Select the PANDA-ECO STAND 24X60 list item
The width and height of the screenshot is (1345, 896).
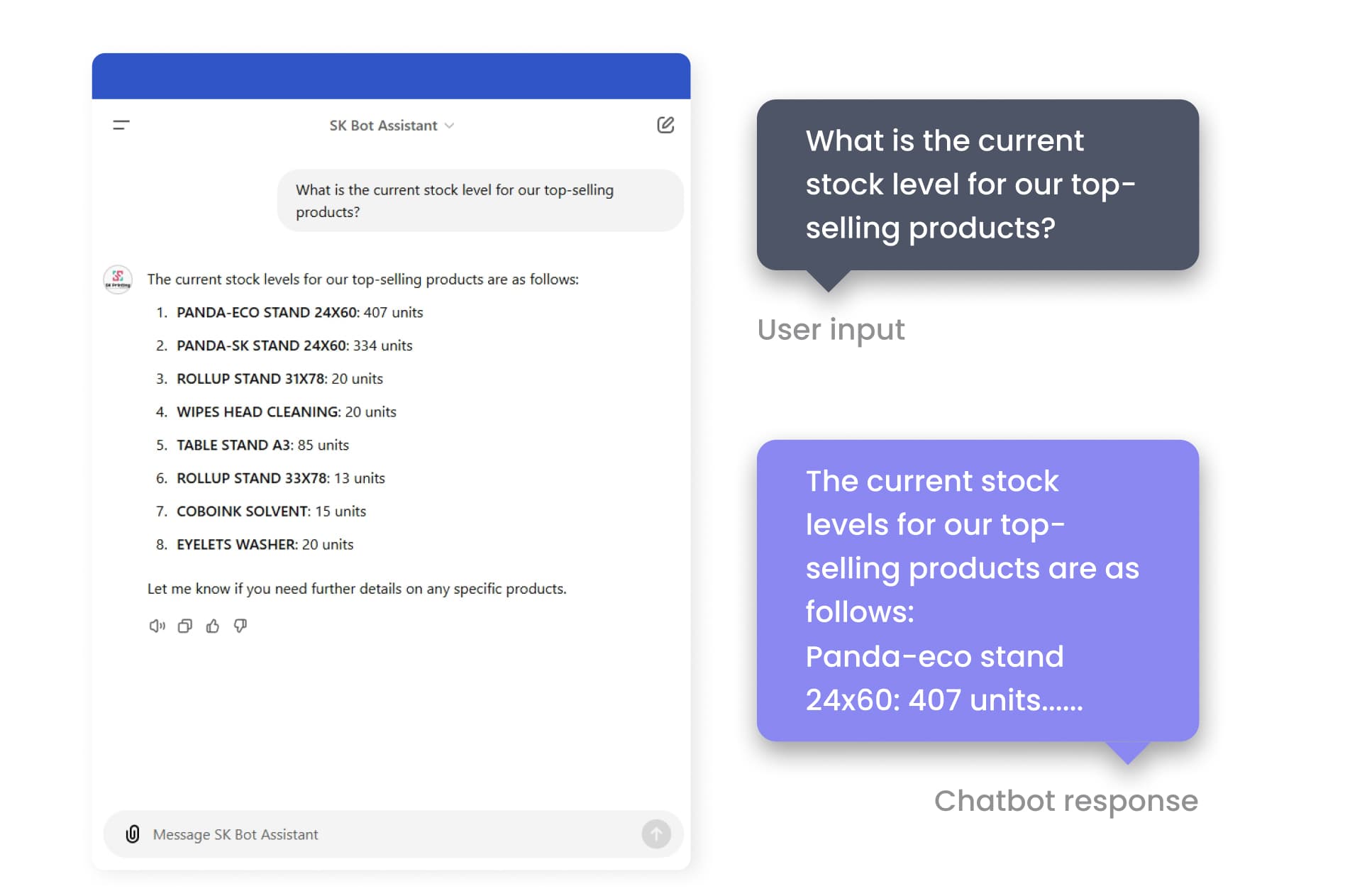pyautogui.click(x=299, y=312)
